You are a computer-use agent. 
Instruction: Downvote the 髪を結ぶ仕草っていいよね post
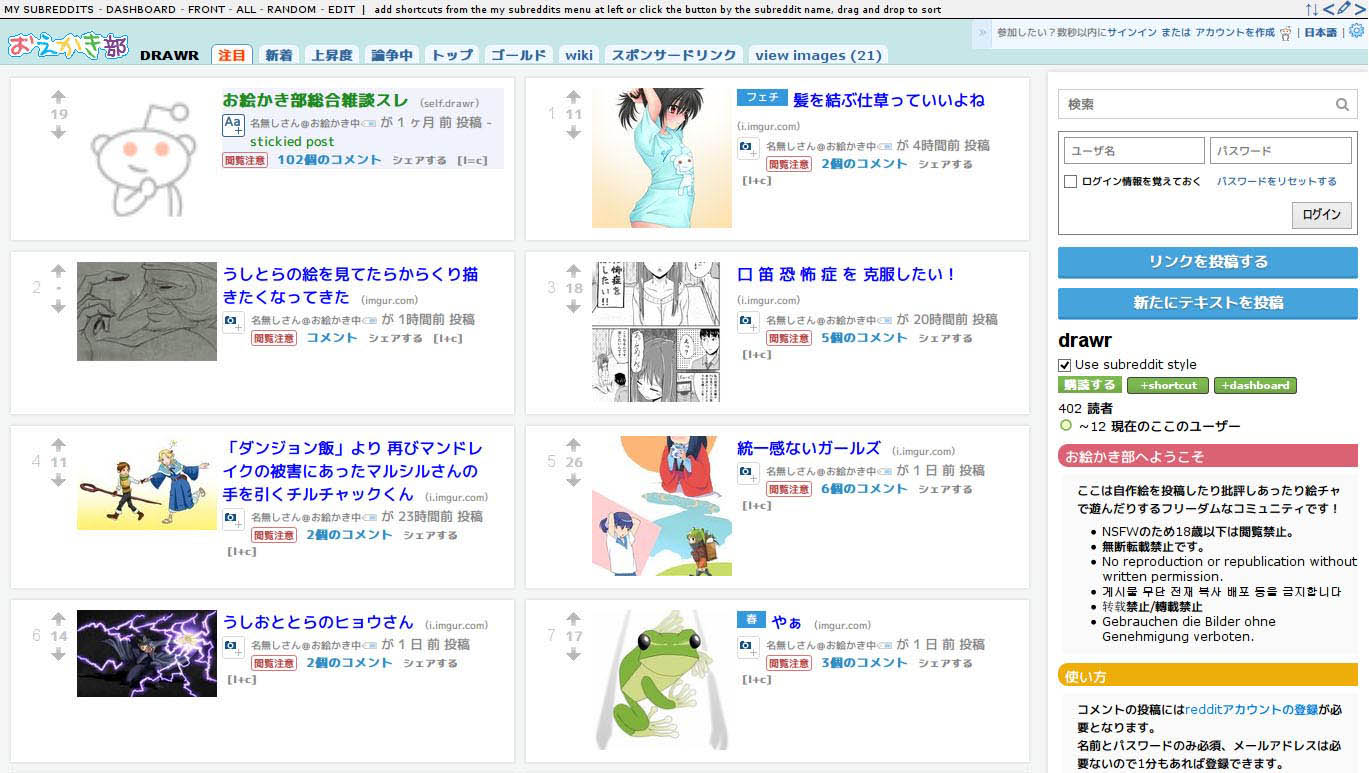tap(573, 133)
